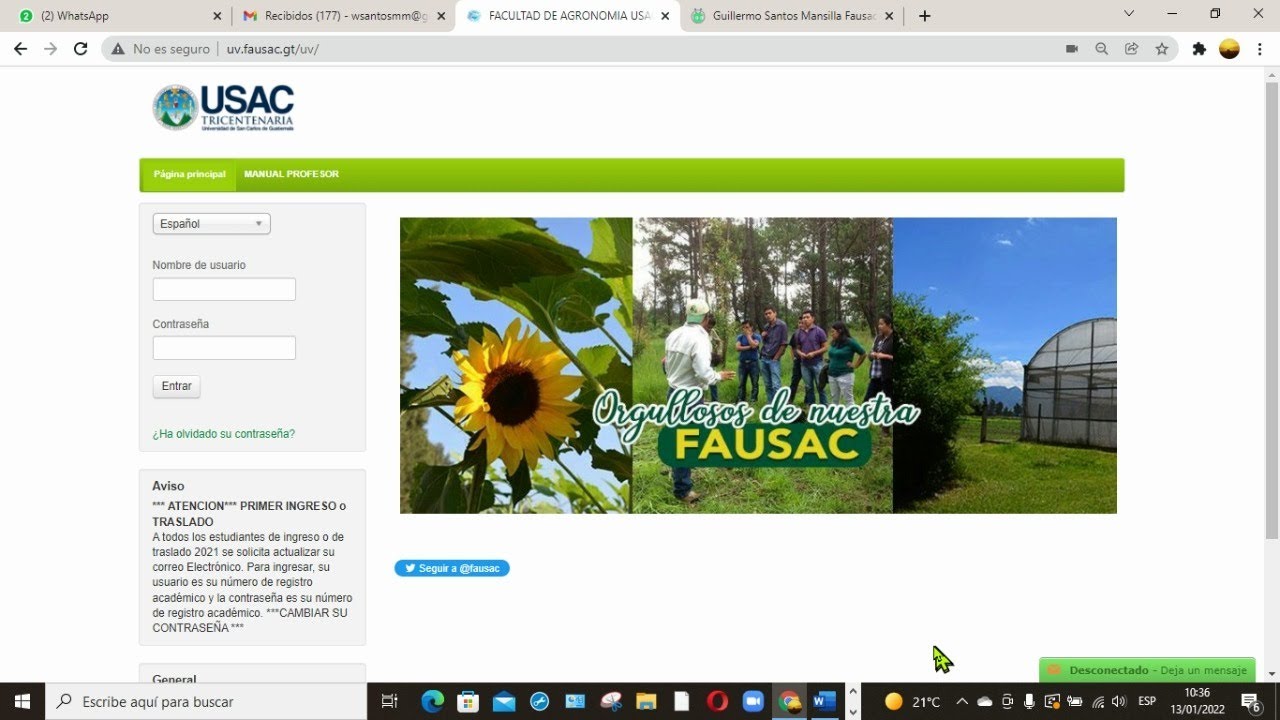Launch Microsoft Edge from the taskbar
Screen dimensions: 1280x720
(x=432, y=701)
